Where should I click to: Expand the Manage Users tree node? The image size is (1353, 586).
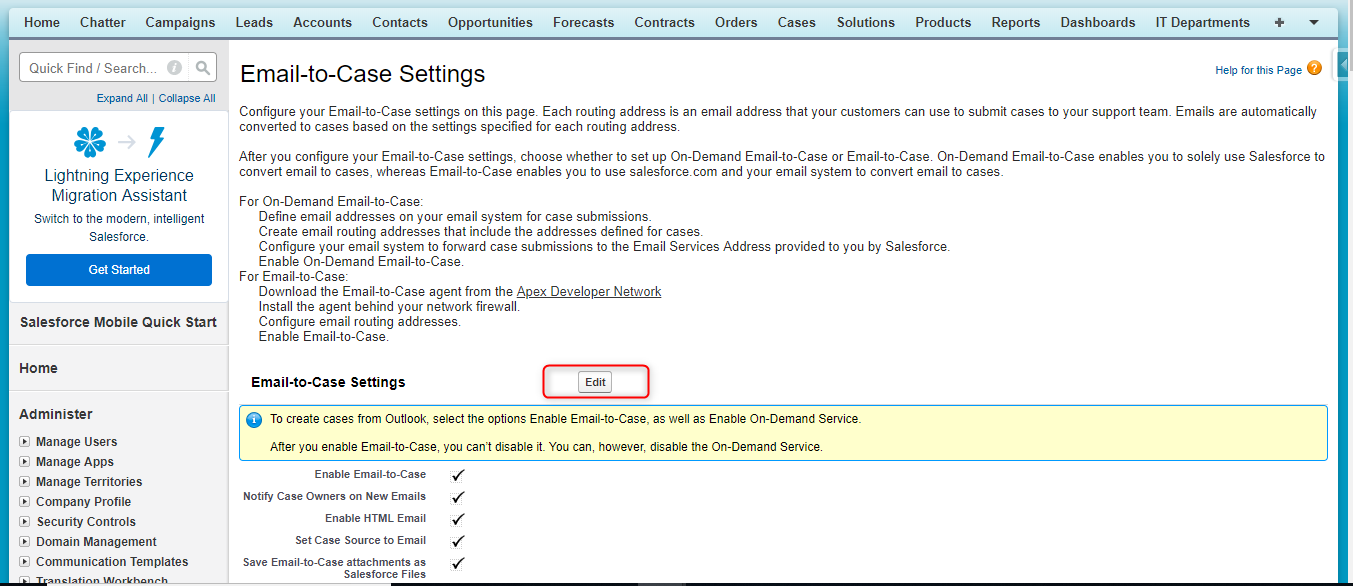point(25,442)
